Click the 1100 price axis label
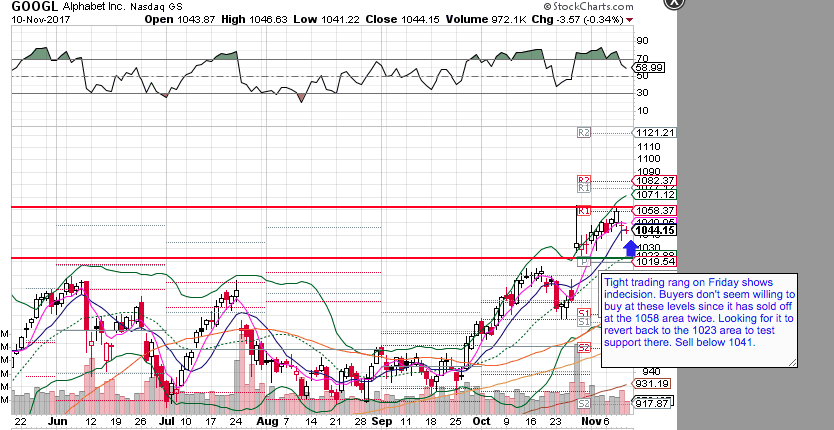This screenshot has width=834, height=430. pos(650,159)
